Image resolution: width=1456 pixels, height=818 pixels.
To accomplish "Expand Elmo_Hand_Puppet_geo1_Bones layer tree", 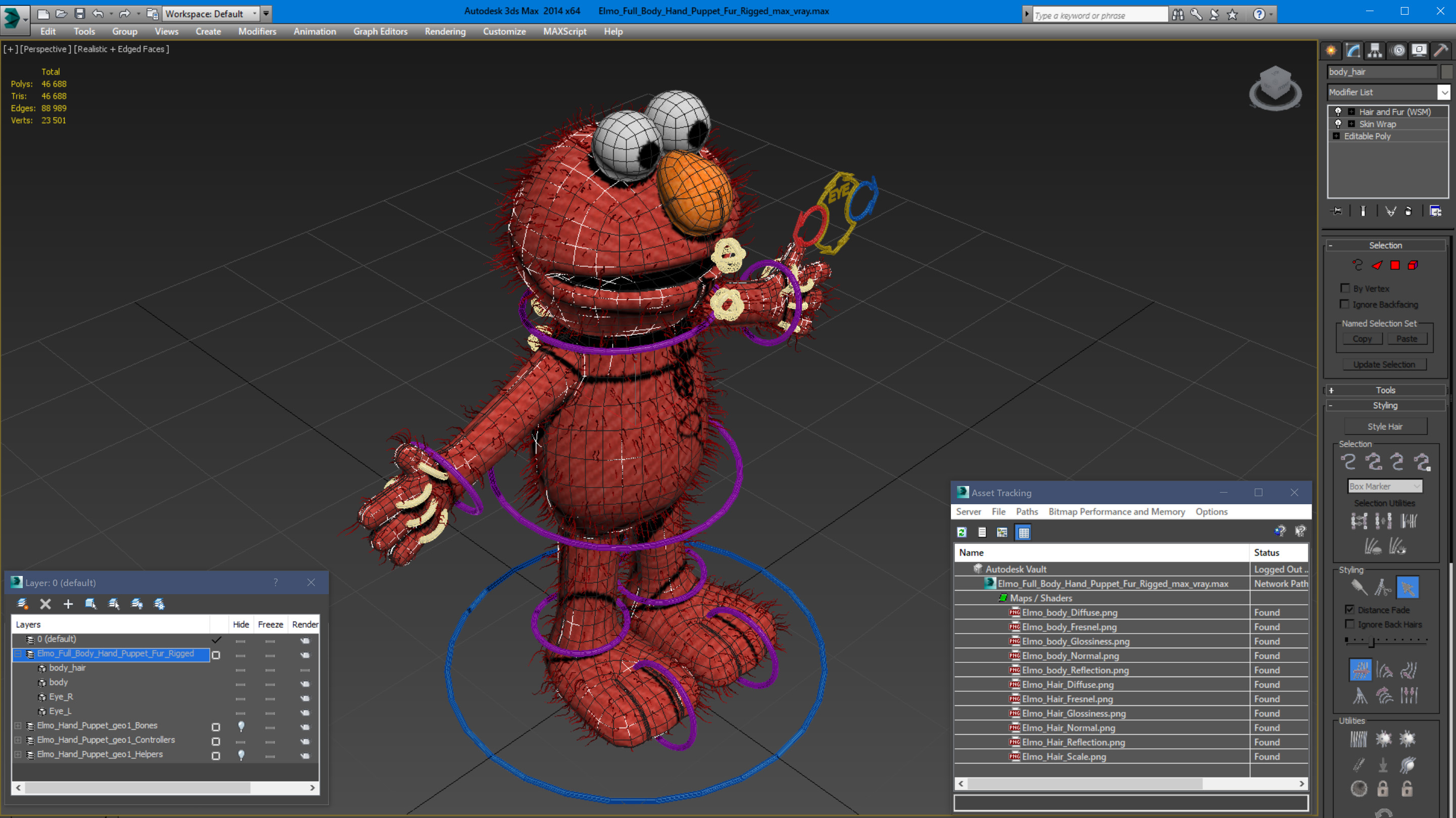I will point(18,726).
